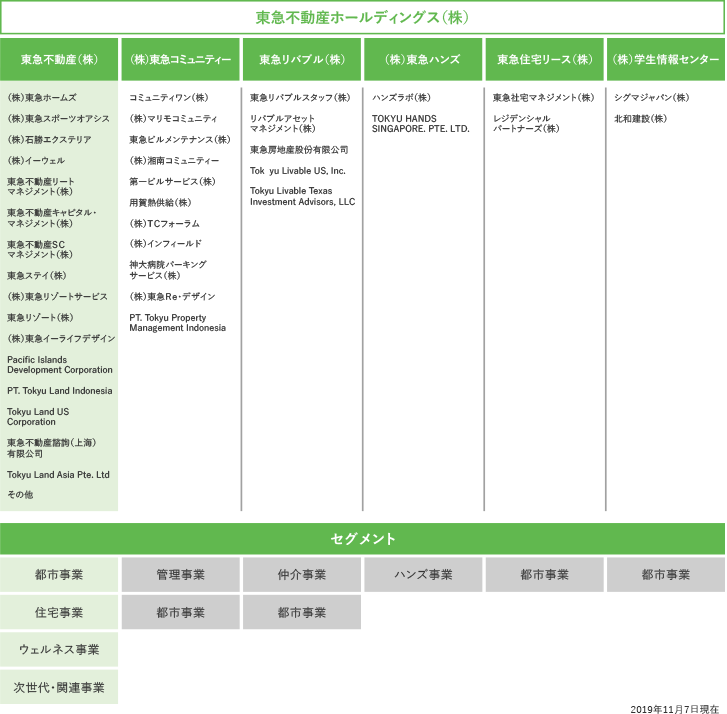The width and height of the screenshot is (727, 714).
Task: Select the 東急住宅リース(株) column header
Action: (x=544, y=59)
